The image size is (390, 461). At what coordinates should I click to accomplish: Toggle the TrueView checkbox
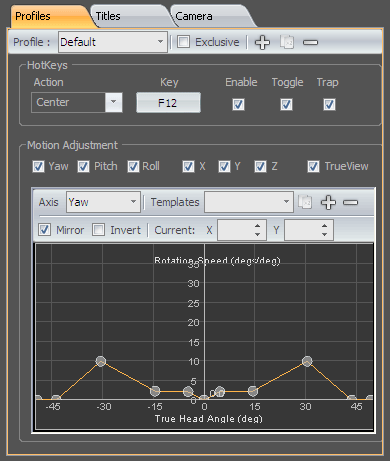[x=313, y=166]
